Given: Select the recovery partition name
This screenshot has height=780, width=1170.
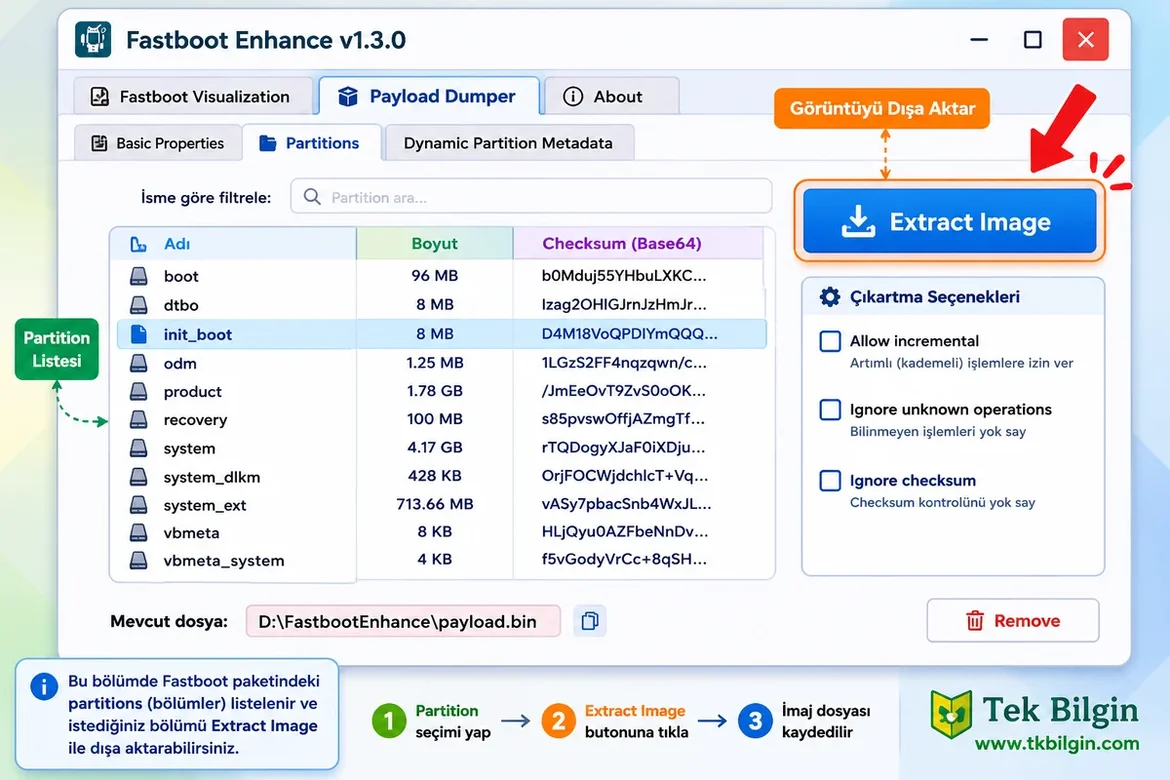Looking at the screenshot, I should 195,420.
